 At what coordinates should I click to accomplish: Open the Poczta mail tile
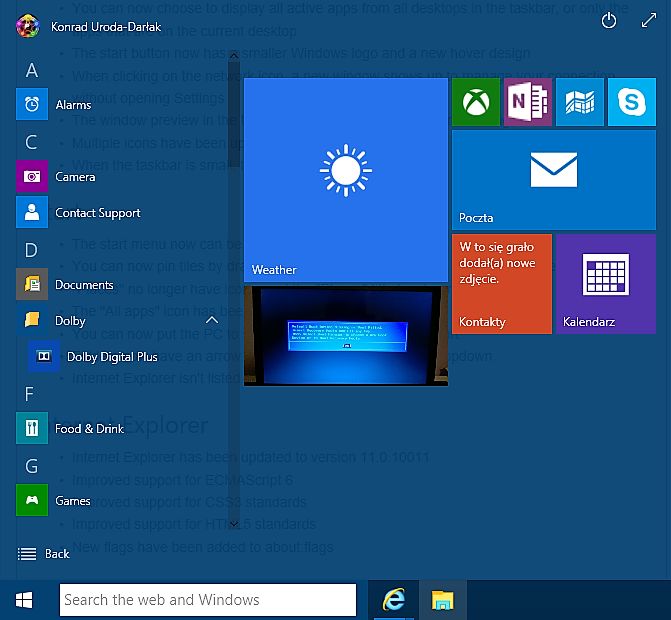tap(554, 180)
